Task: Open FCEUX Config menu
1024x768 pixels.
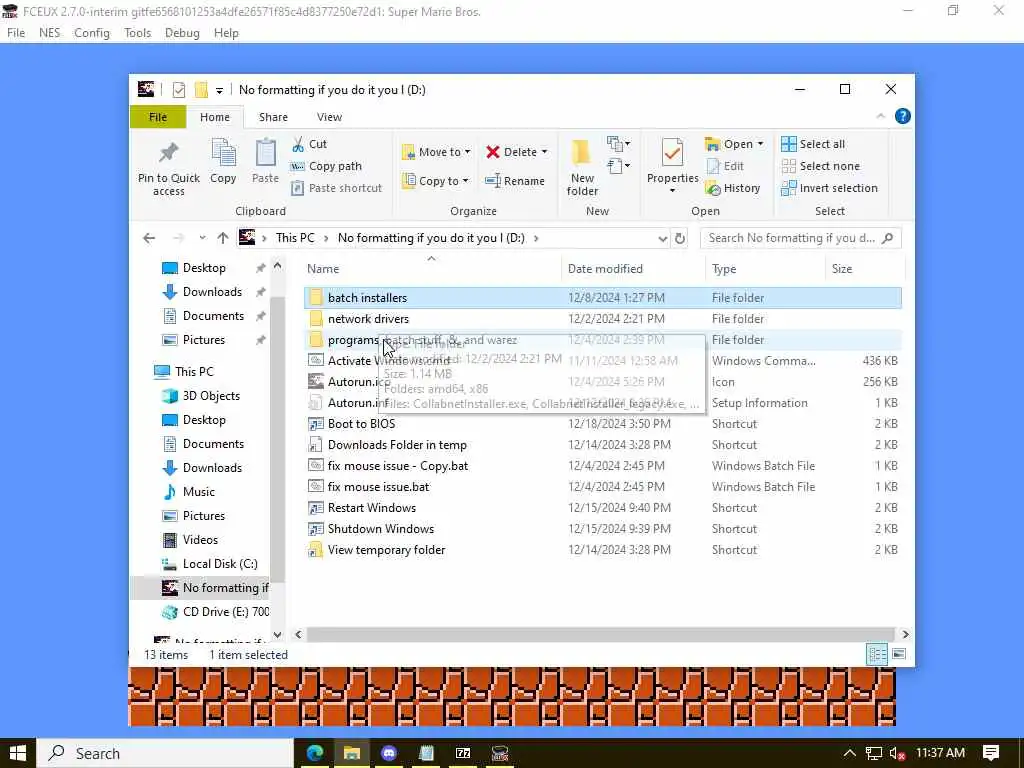Action: point(92,33)
